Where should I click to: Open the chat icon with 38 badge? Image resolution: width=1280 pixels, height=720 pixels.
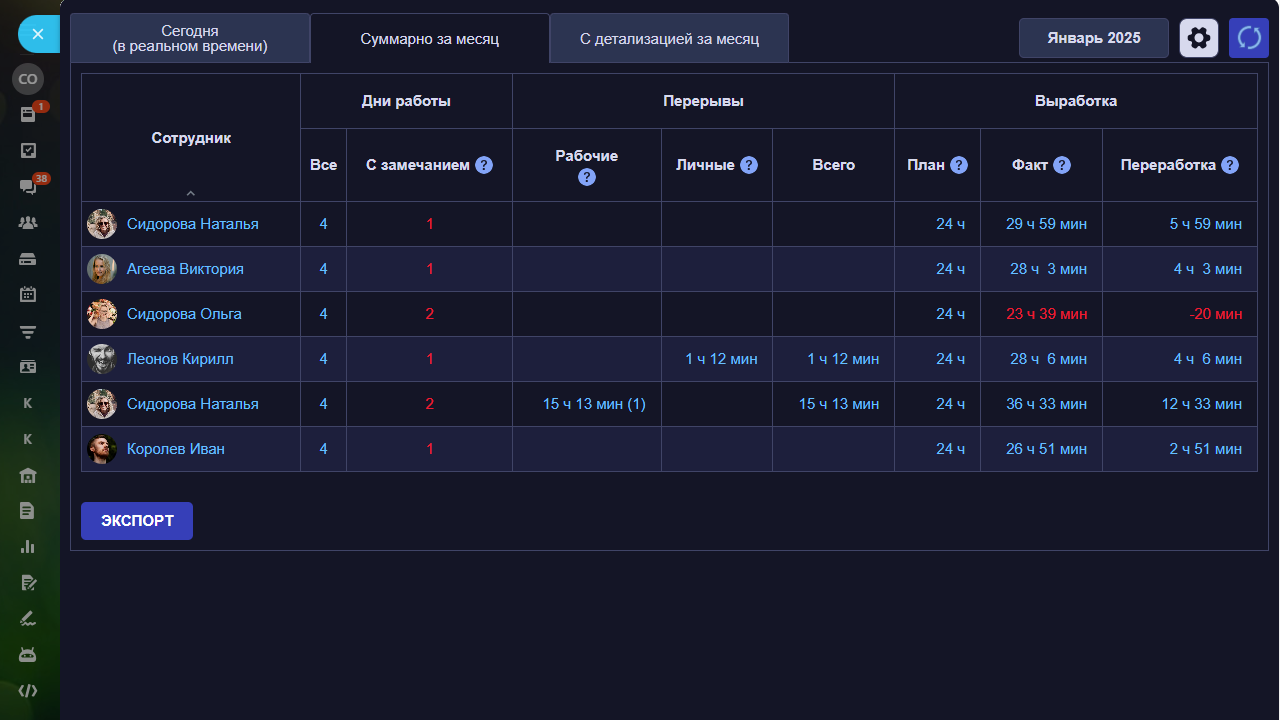click(28, 187)
